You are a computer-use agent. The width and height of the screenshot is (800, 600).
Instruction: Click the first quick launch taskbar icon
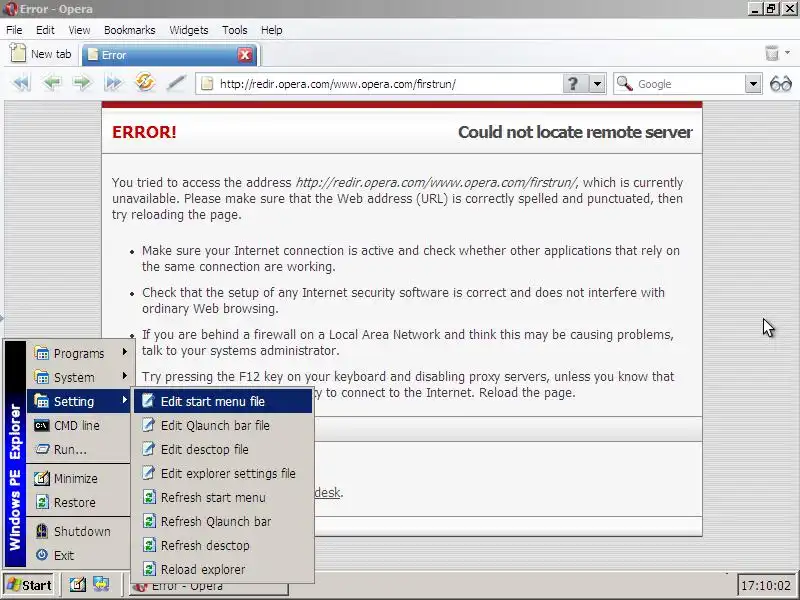coord(78,584)
